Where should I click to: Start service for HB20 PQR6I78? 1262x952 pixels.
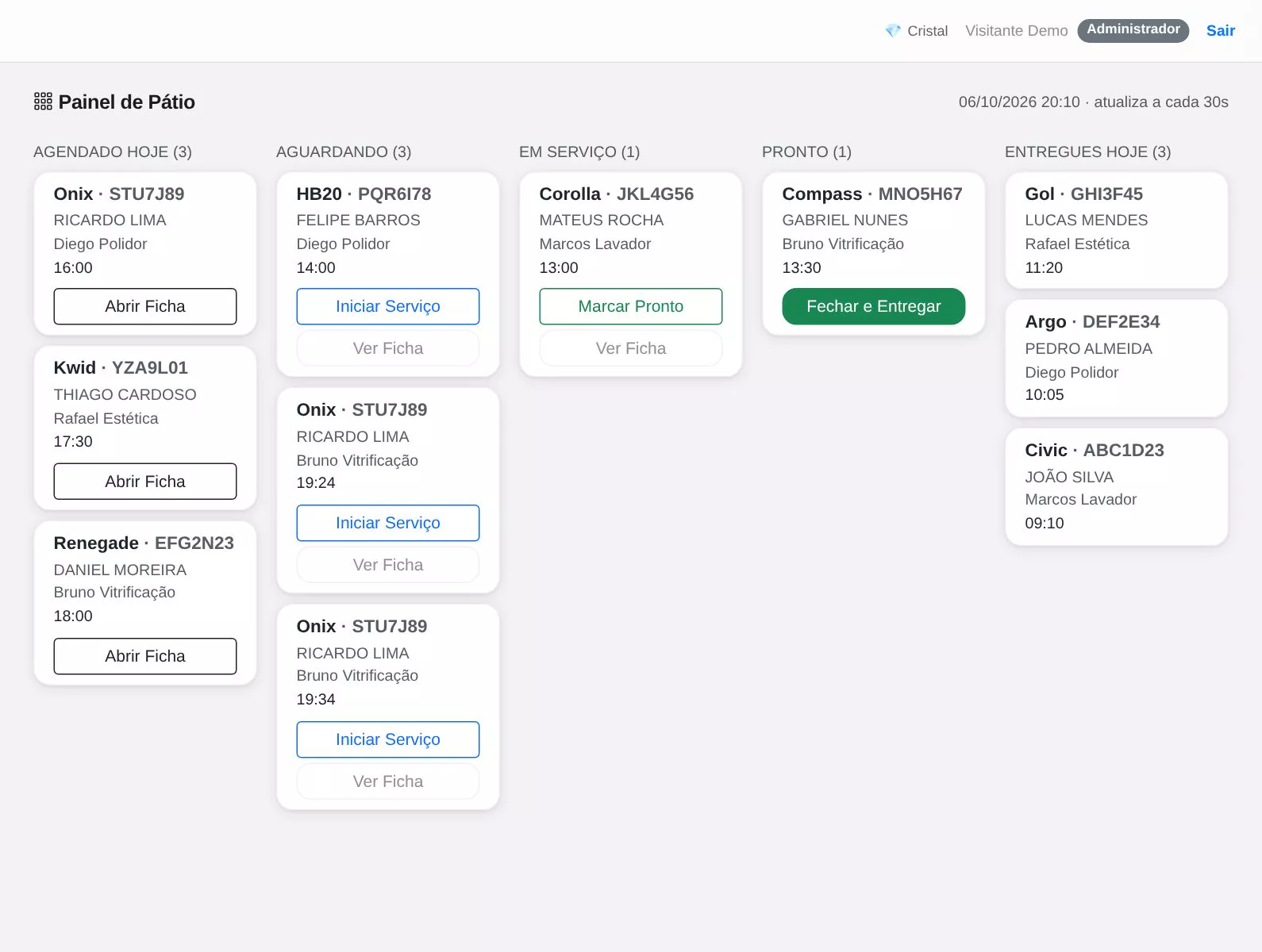(x=388, y=306)
